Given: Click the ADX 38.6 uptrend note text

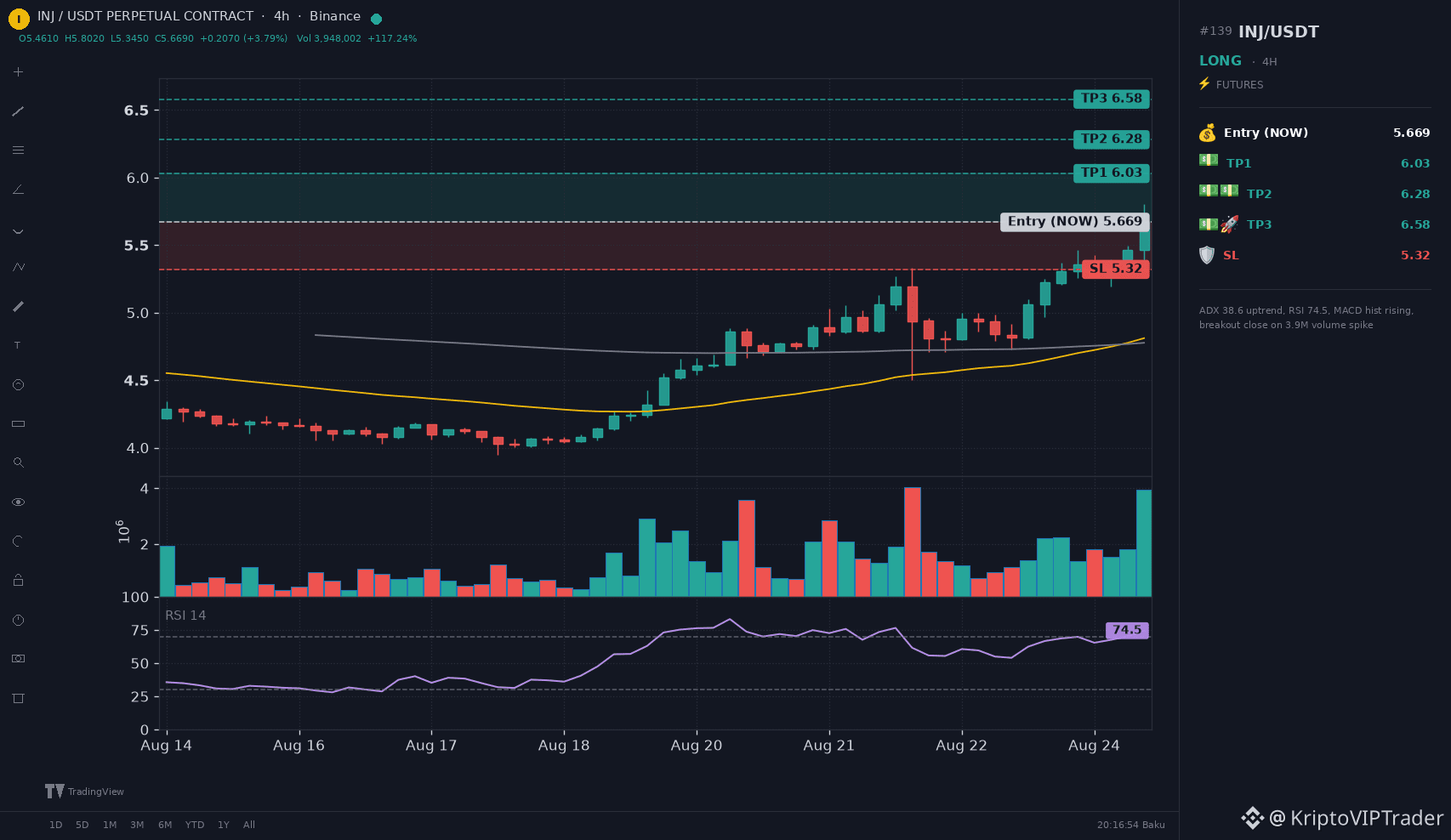Looking at the screenshot, I should tap(1306, 318).
